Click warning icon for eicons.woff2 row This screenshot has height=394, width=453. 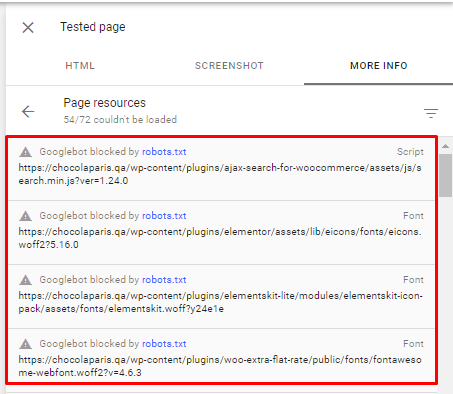pos(26,216)
